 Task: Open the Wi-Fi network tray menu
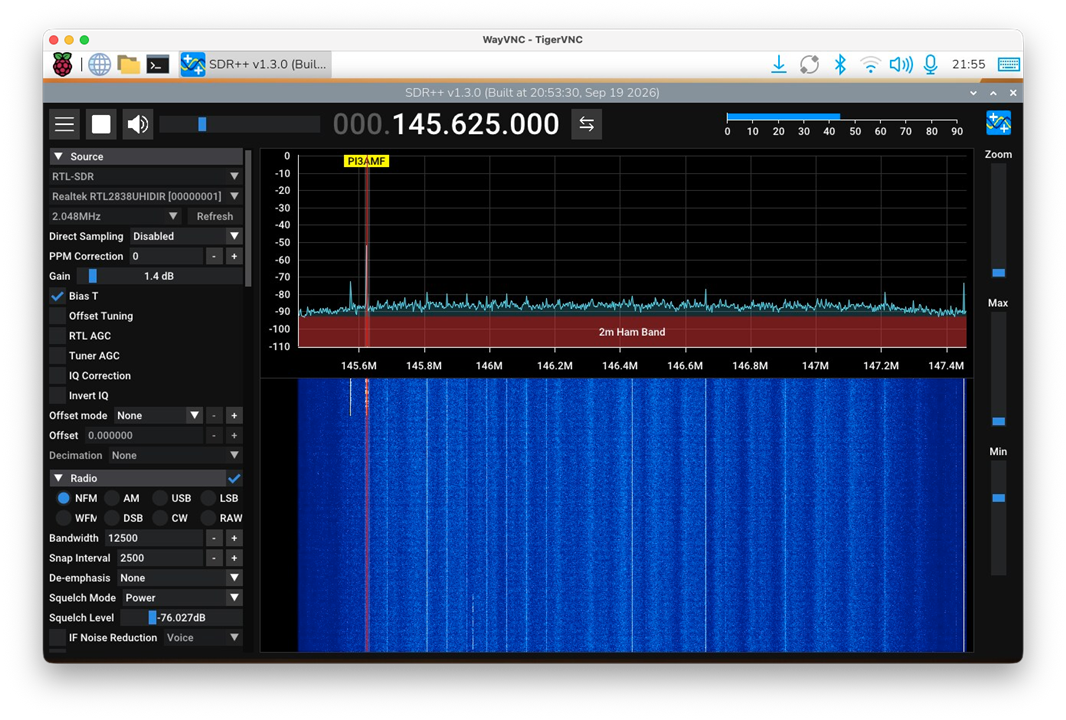[870, 65]
